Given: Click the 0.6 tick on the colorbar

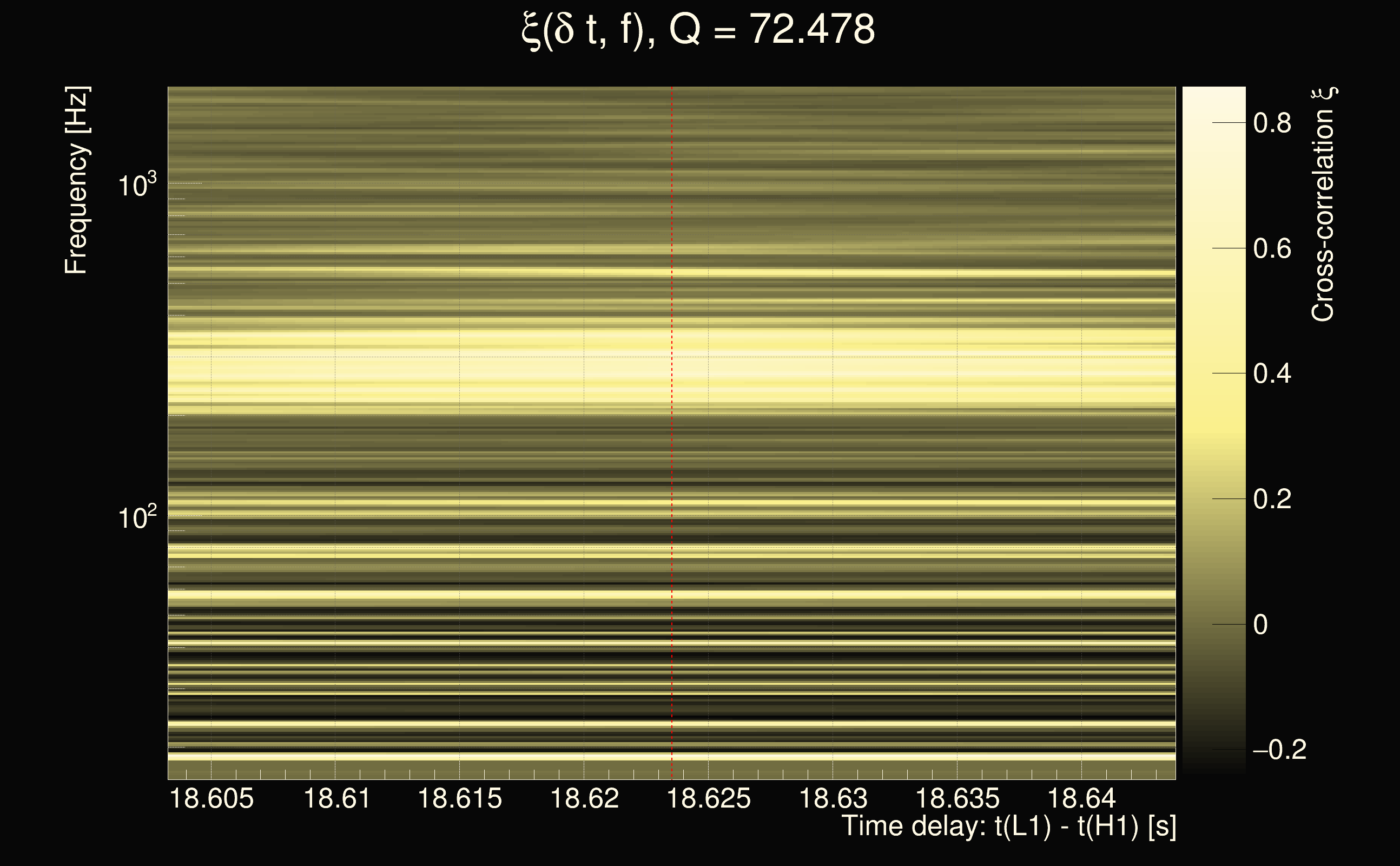Looking at the screenshot, I should coord(1272,248).
